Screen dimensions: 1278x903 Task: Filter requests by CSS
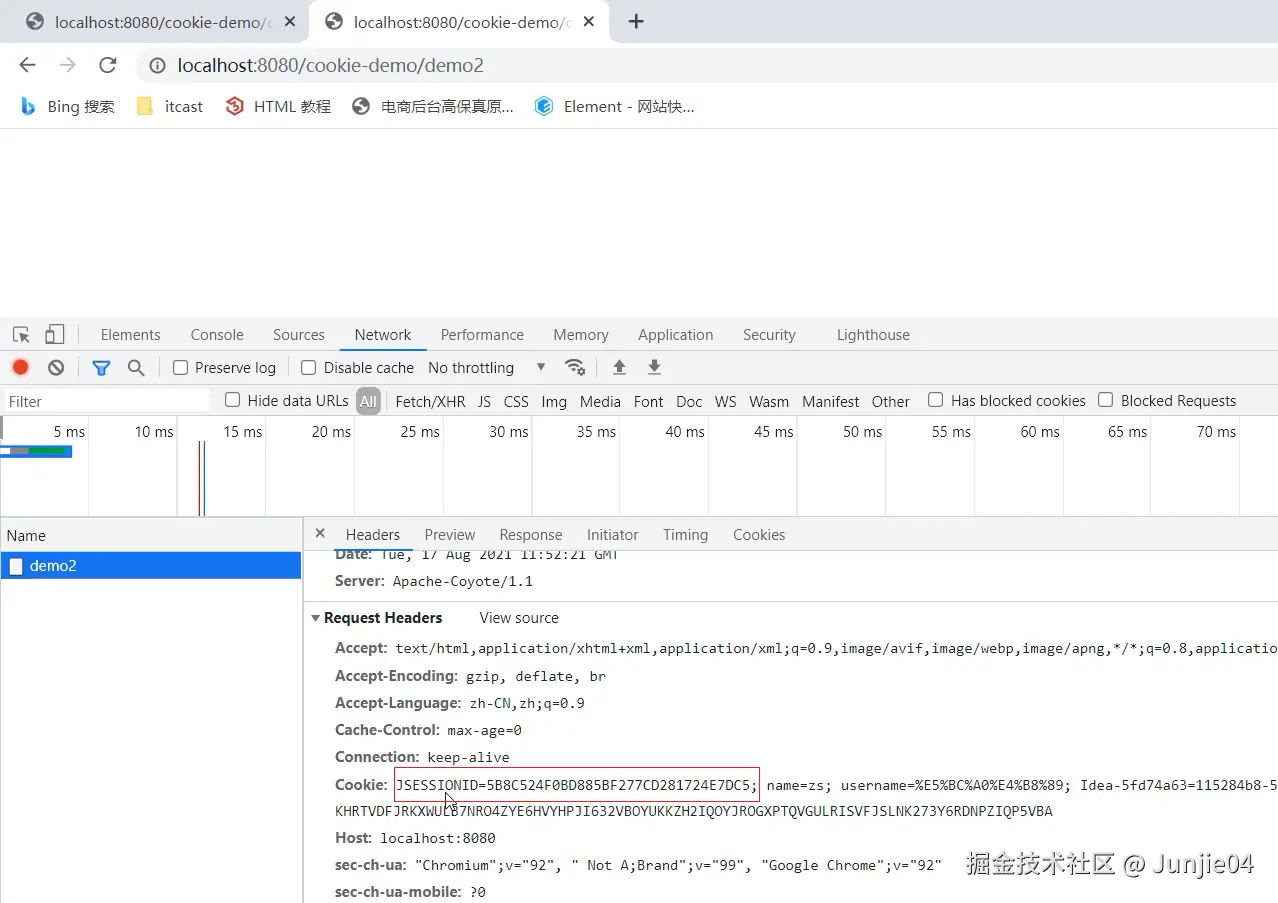coord(516,401)
